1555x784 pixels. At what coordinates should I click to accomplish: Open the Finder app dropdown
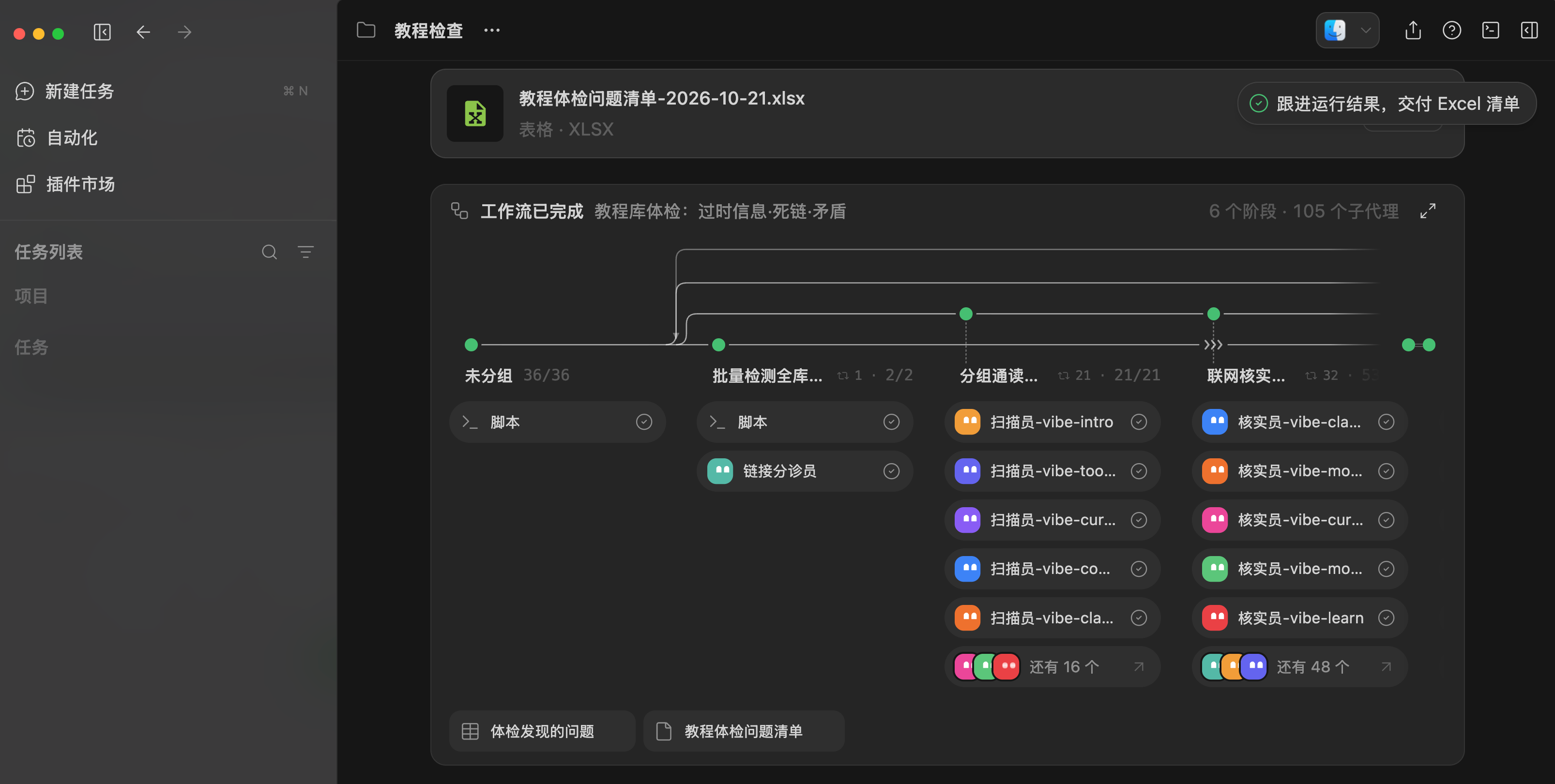pos(1347,30)
